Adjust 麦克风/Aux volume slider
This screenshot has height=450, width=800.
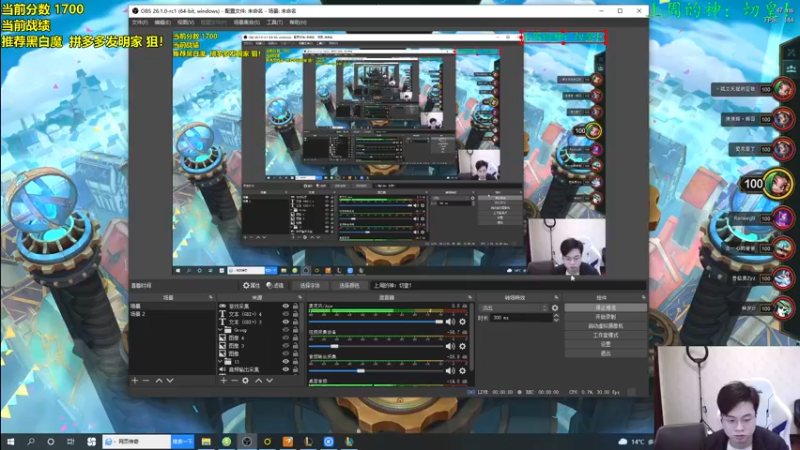[x=376, y=322]
